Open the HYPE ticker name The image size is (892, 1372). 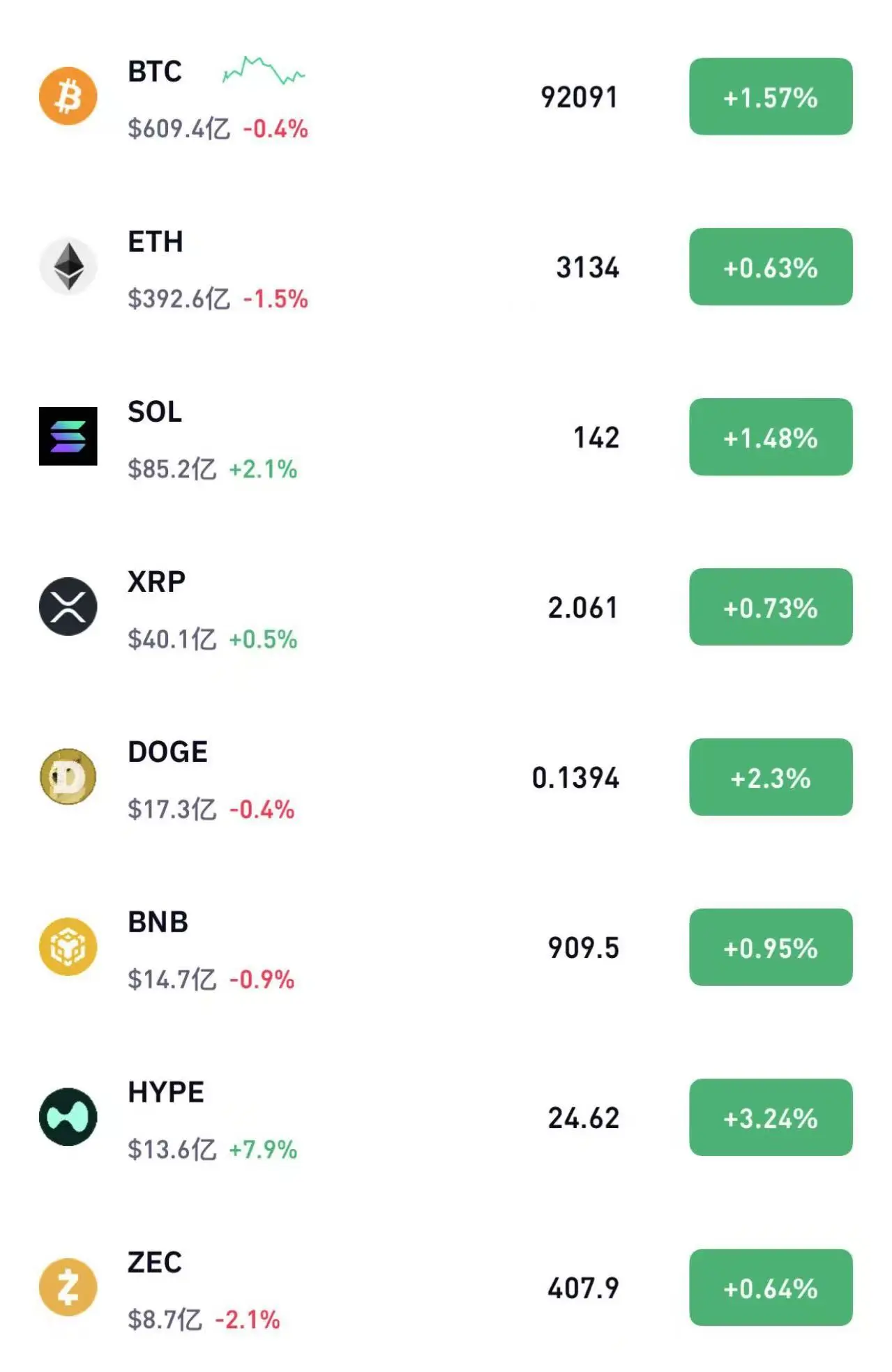click(x=166, y=1092)
